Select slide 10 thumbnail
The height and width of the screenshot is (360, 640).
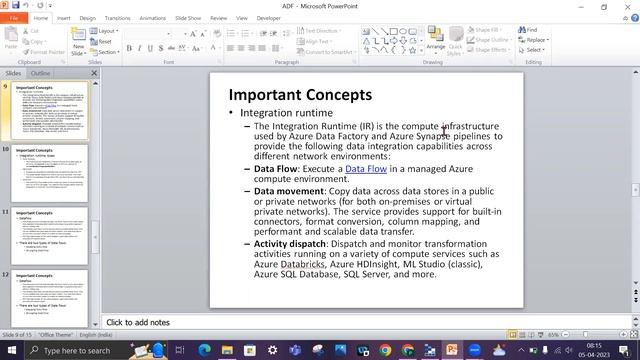click(49, 173)
